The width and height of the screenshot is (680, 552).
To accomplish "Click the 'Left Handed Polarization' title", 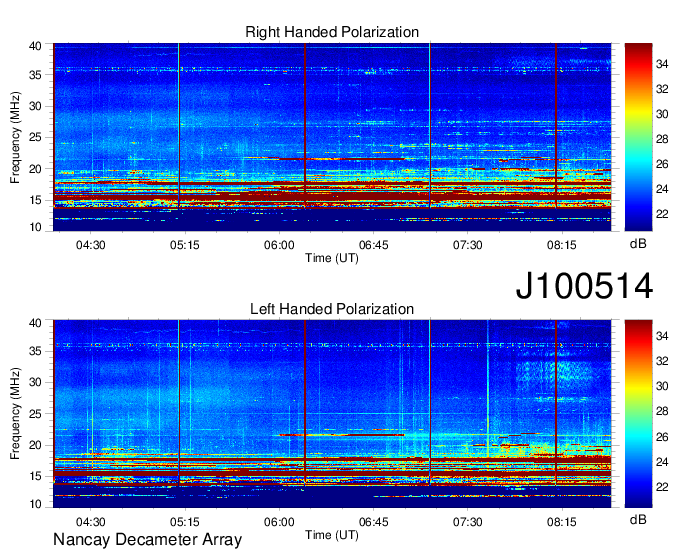I will coord(332,309).
